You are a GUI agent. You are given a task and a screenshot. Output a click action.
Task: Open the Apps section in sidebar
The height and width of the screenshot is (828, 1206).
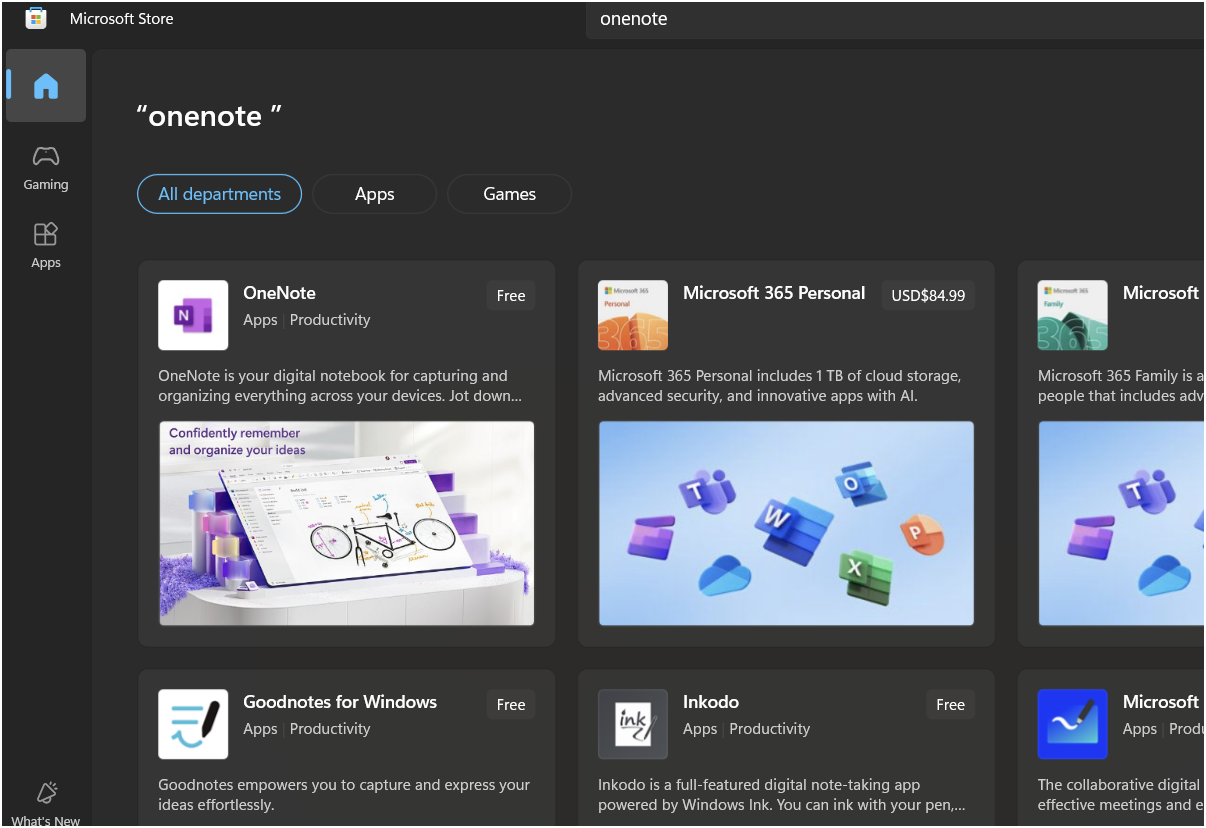46,246
